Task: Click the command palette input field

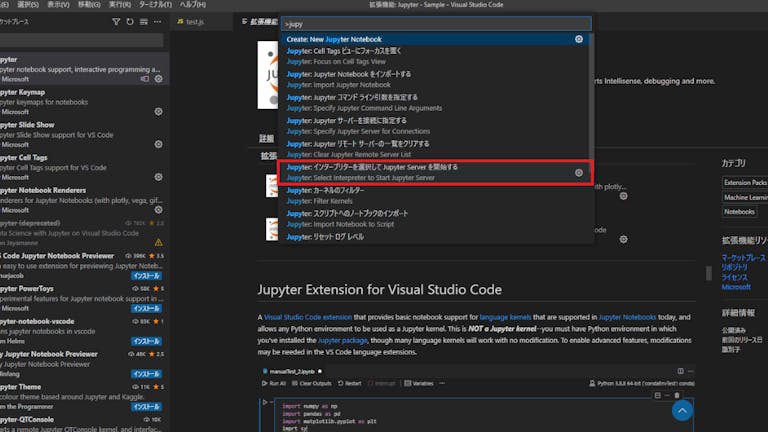Action: [436, 24]
